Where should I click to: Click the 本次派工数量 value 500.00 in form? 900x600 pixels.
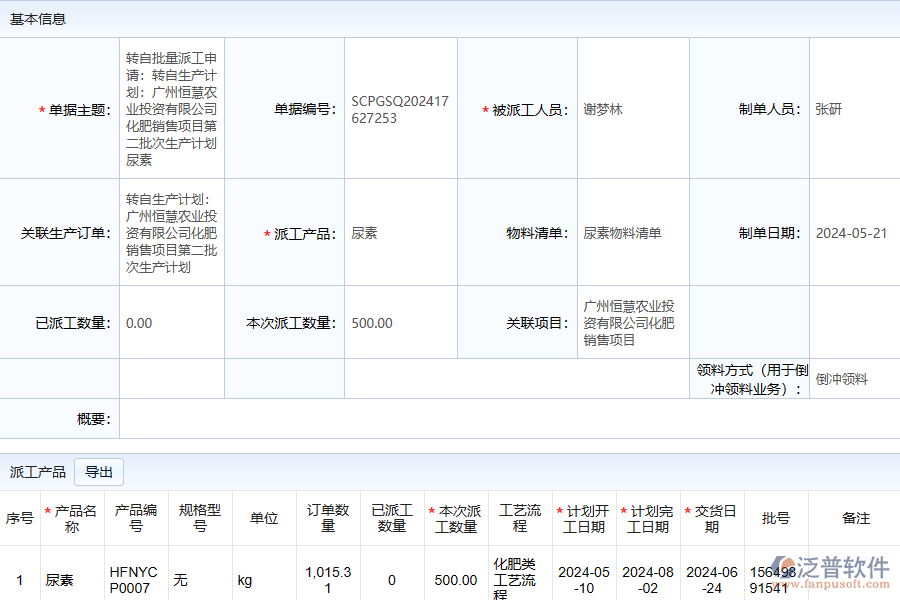(372, 323)
